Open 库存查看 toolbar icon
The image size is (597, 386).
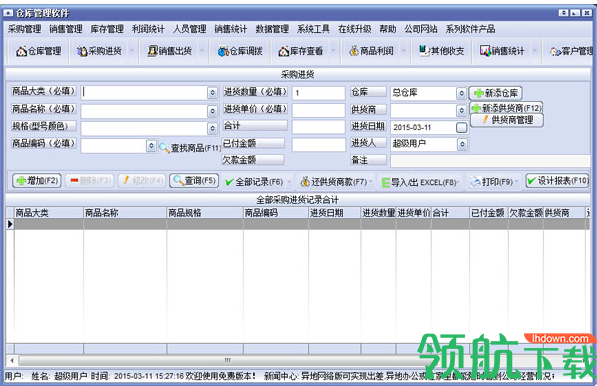[x=301, y=51]
